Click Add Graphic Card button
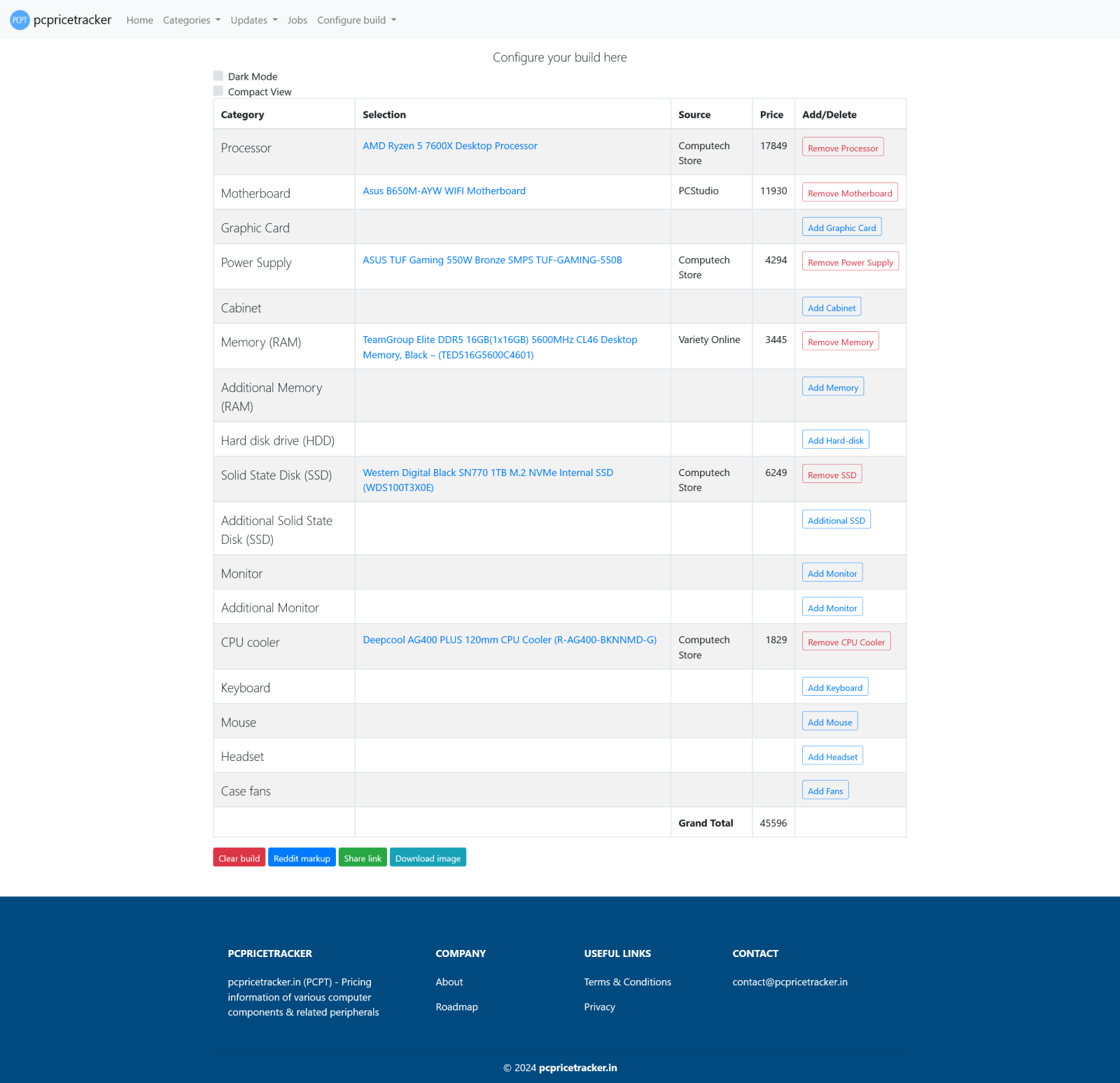The height and width of the screenshot is (1083, 1120). (x=841, y=227)
